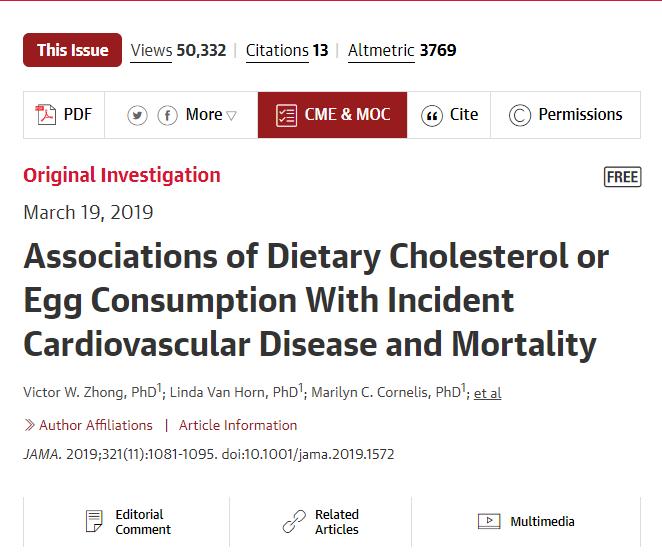This screenshot has width=662, height=556.
Task: Open the This Issue tab
Action: (72, 50)
